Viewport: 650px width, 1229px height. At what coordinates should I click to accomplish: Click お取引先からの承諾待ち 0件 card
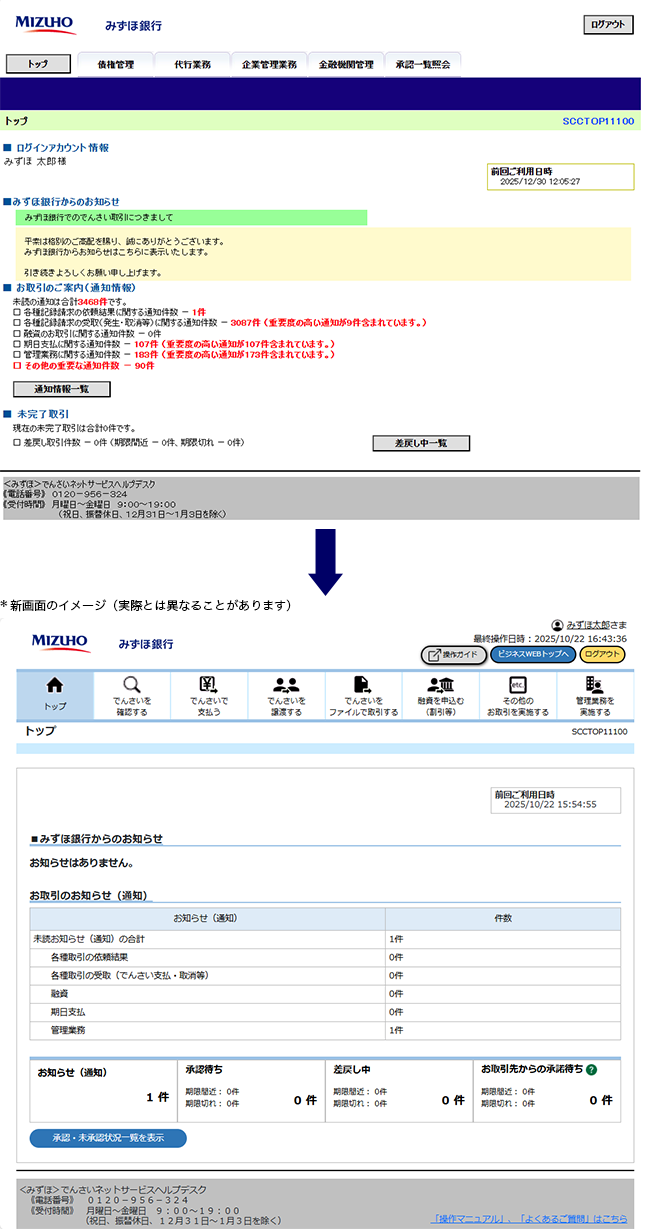547,1090
